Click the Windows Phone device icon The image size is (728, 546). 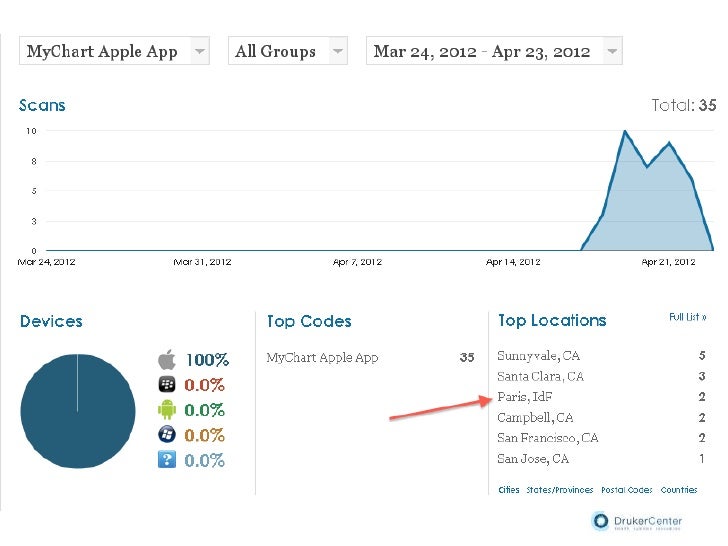pos(167,435)
